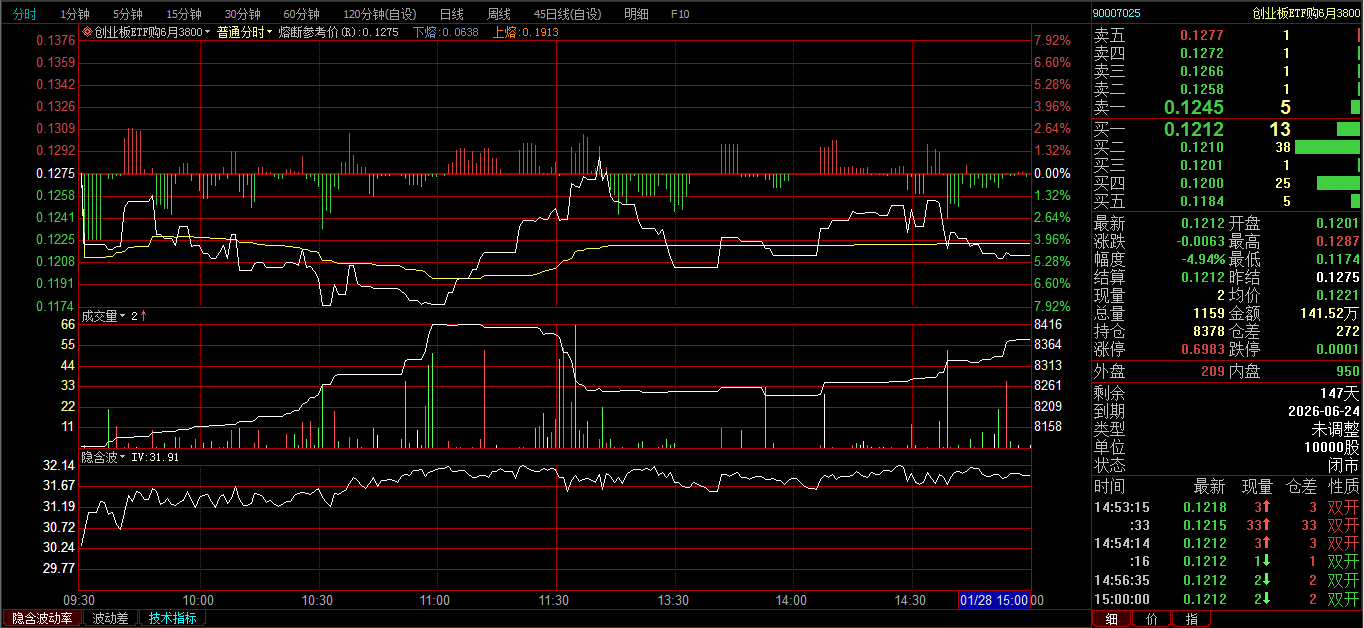Switch to the 日线 daily chart tab

(x=452, y=14)
